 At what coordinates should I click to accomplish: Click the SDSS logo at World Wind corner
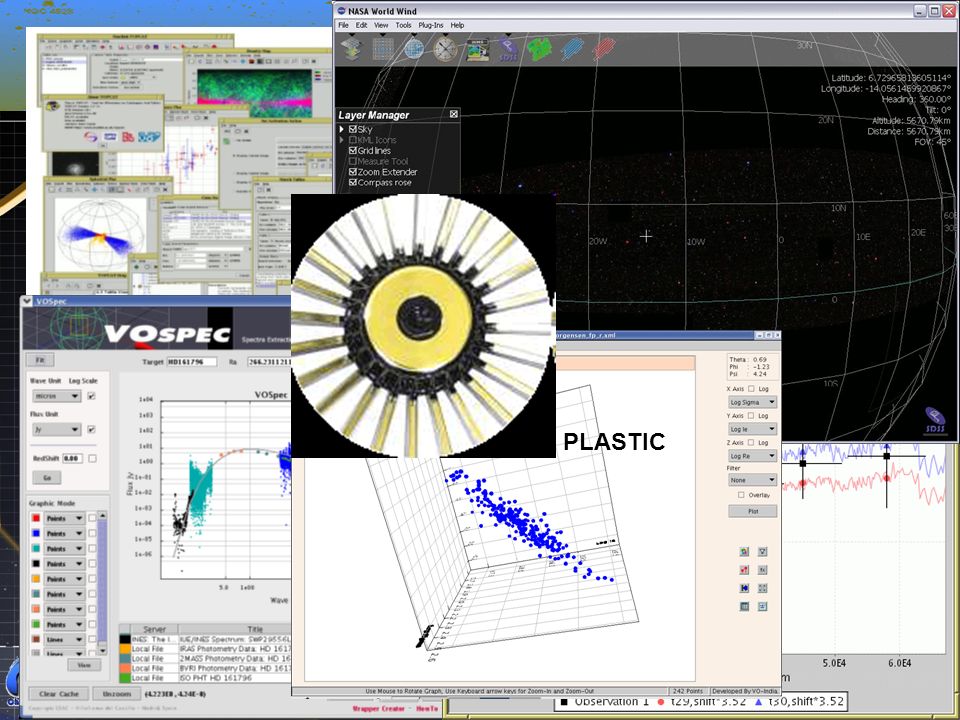tap(935, 420)
